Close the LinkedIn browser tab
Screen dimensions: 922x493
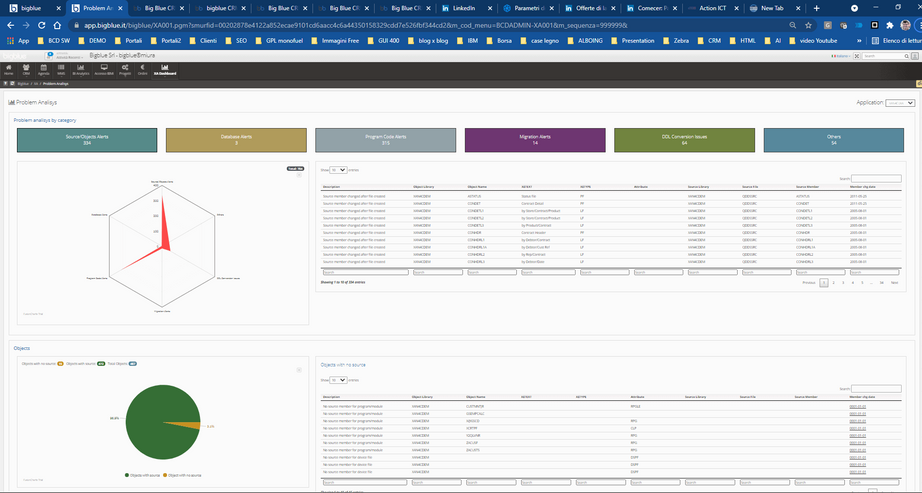[x=489, y=8]
